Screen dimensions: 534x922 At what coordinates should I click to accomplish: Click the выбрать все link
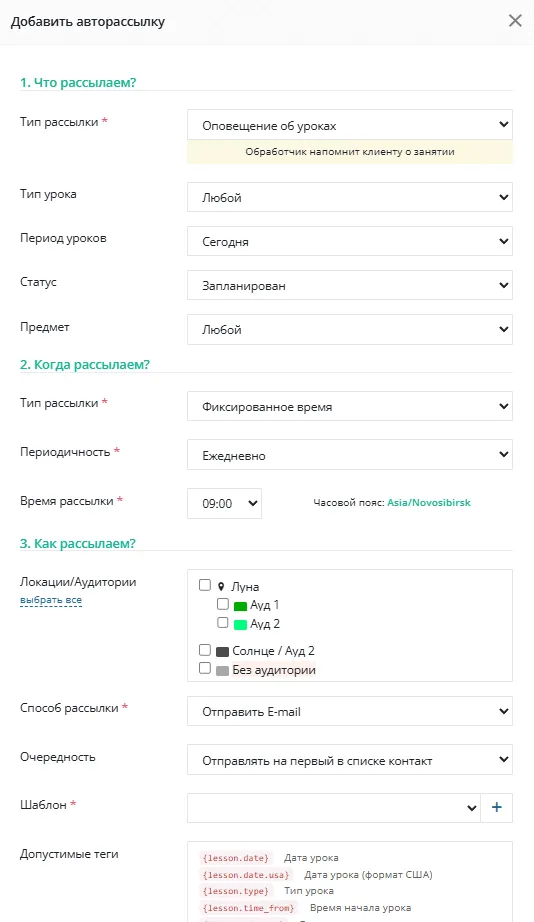click(51, 600)
